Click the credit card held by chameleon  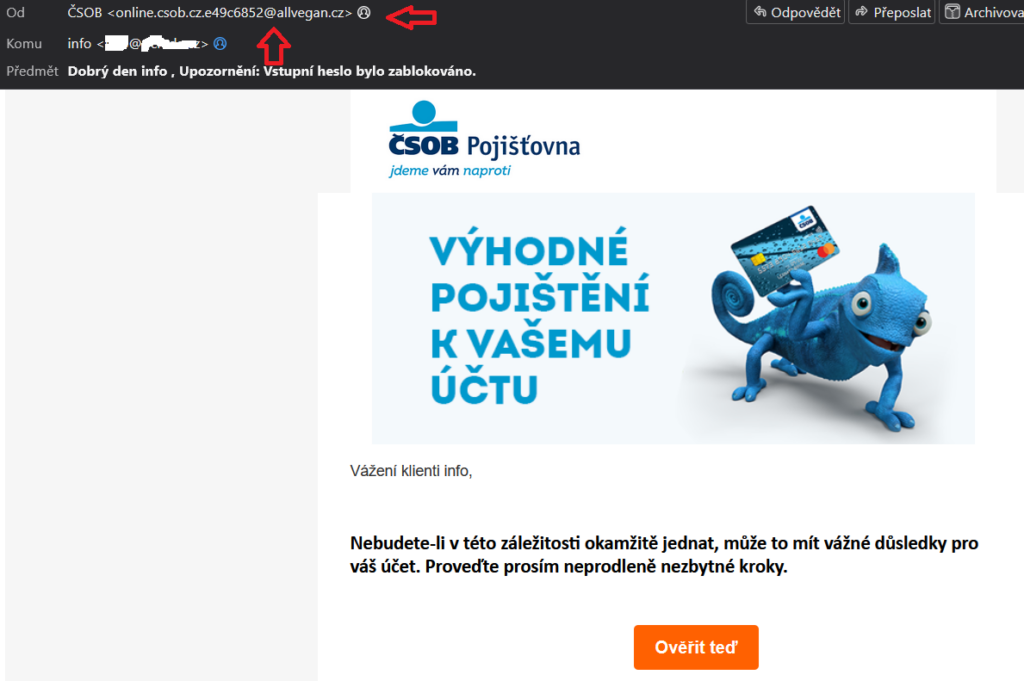[x=784, y=249]
